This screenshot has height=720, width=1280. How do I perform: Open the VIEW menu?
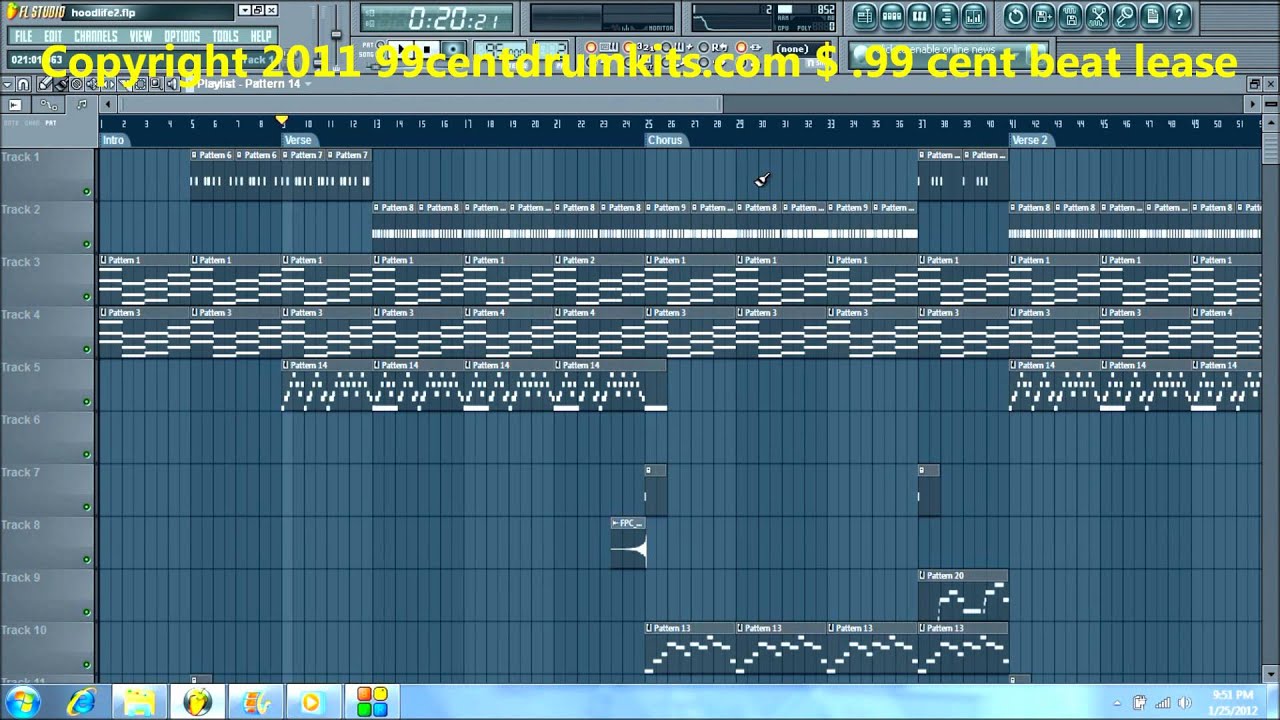coord(141,36)
